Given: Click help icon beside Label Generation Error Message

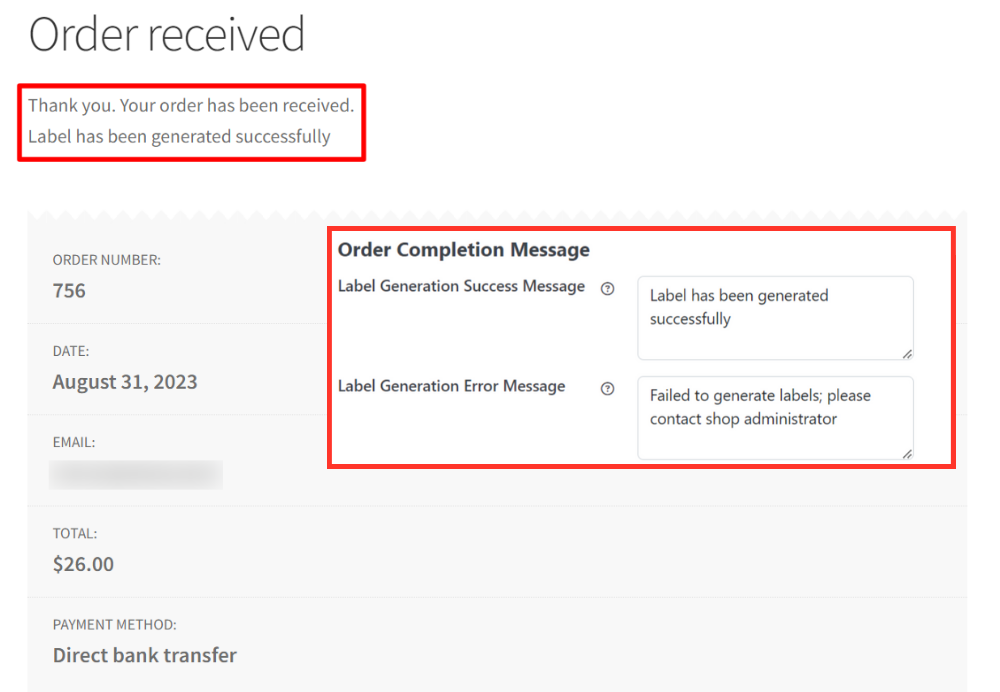Looking at the screenshot, I should point(607,388).
